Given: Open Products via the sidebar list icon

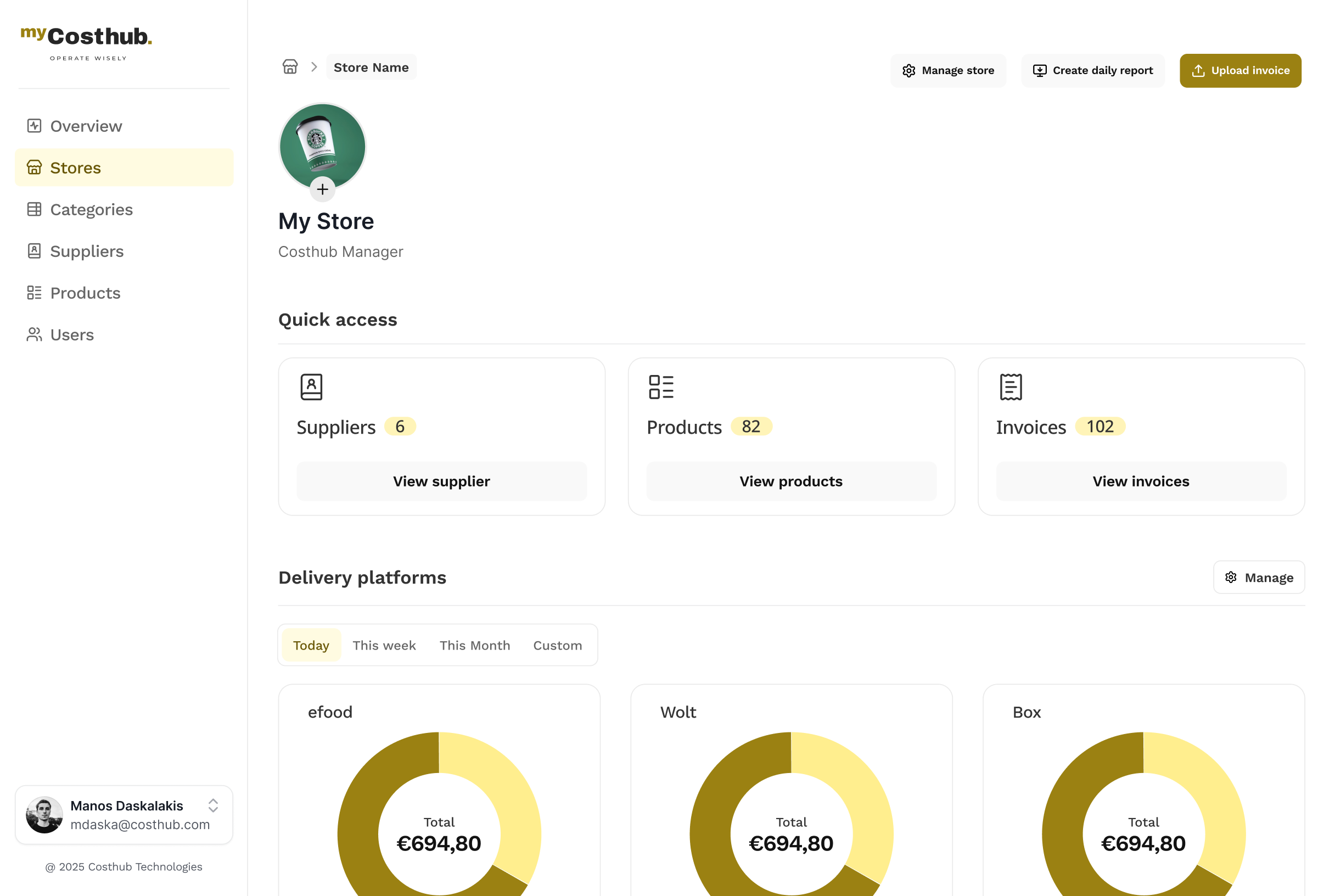Looking at the screenshot, I should [x=33, y=293].
